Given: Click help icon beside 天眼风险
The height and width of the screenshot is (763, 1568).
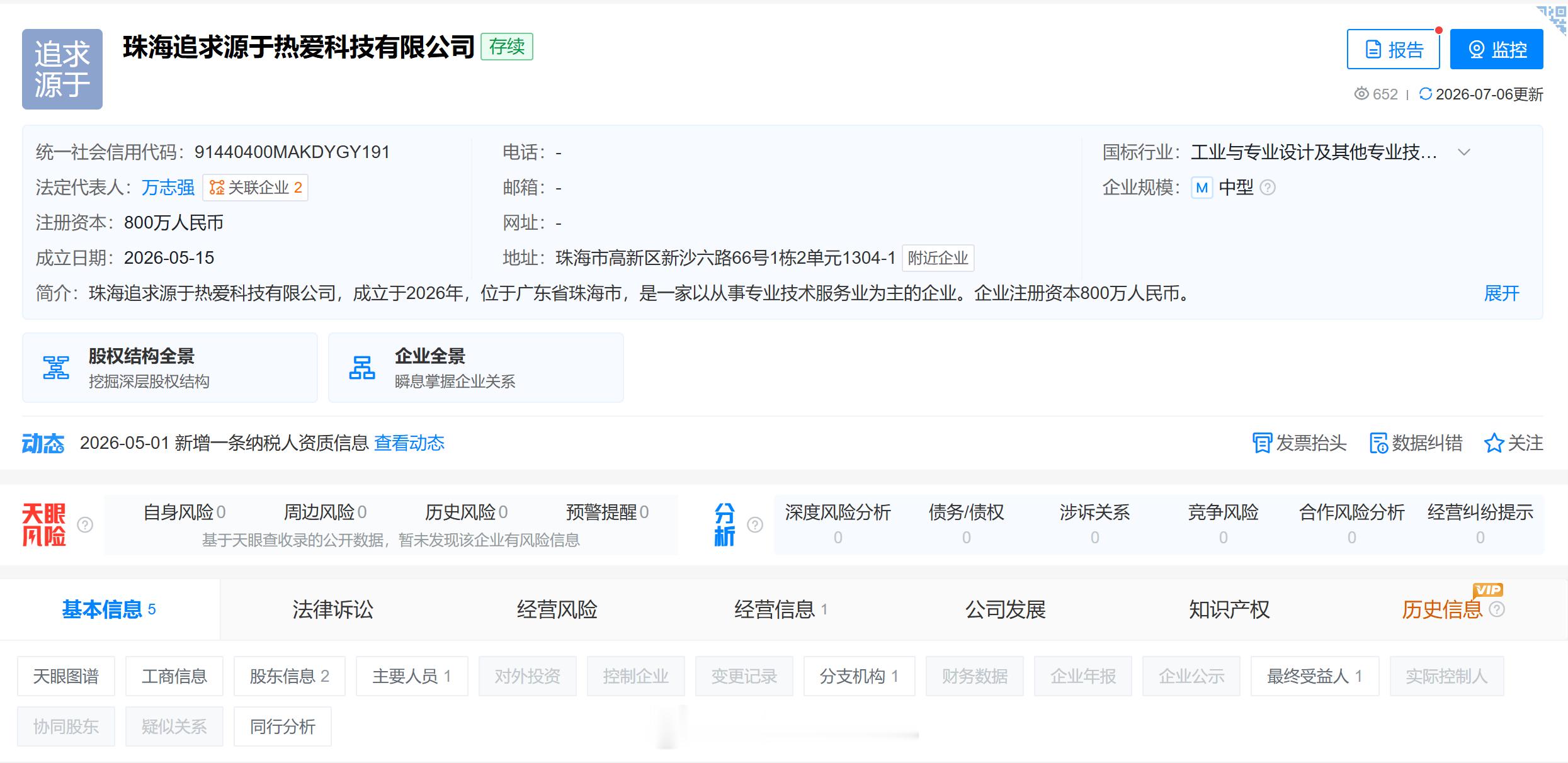Looking at the screenshot, I should pos(85,524).
